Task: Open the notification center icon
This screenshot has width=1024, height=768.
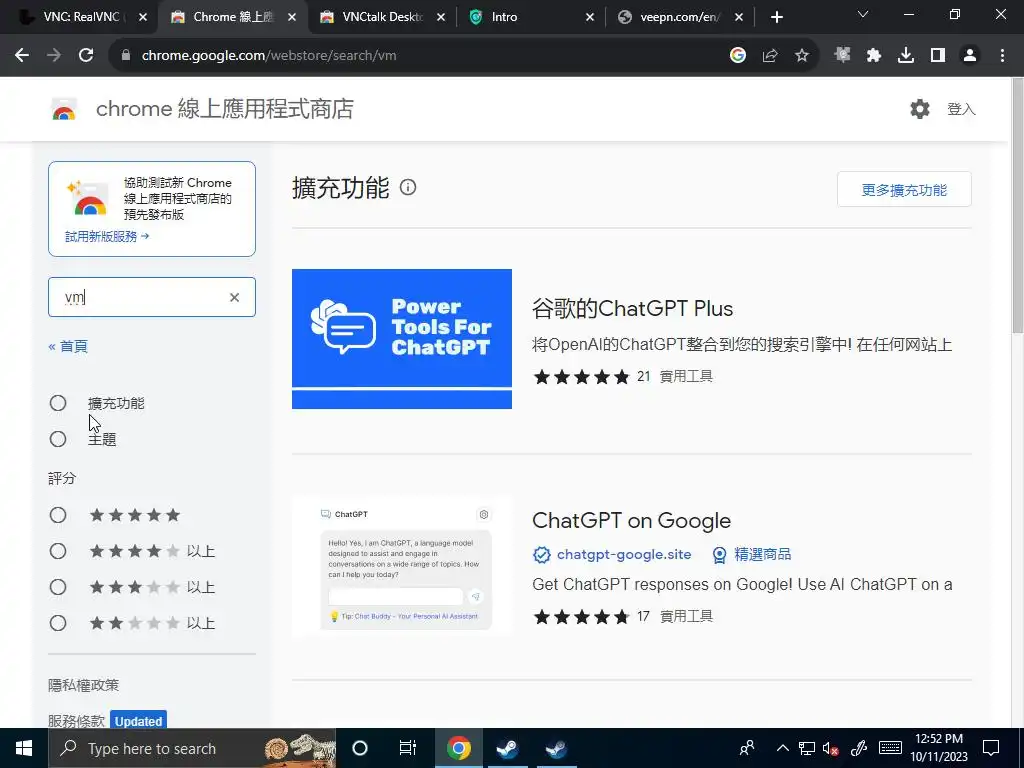Action: (991, 748)
